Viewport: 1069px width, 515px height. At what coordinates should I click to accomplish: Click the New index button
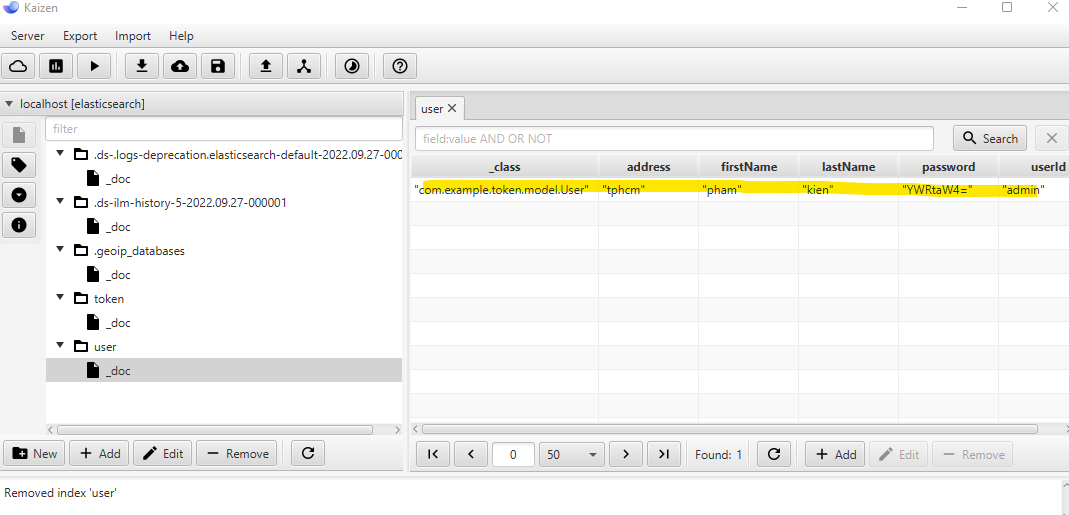pos(35,454)
